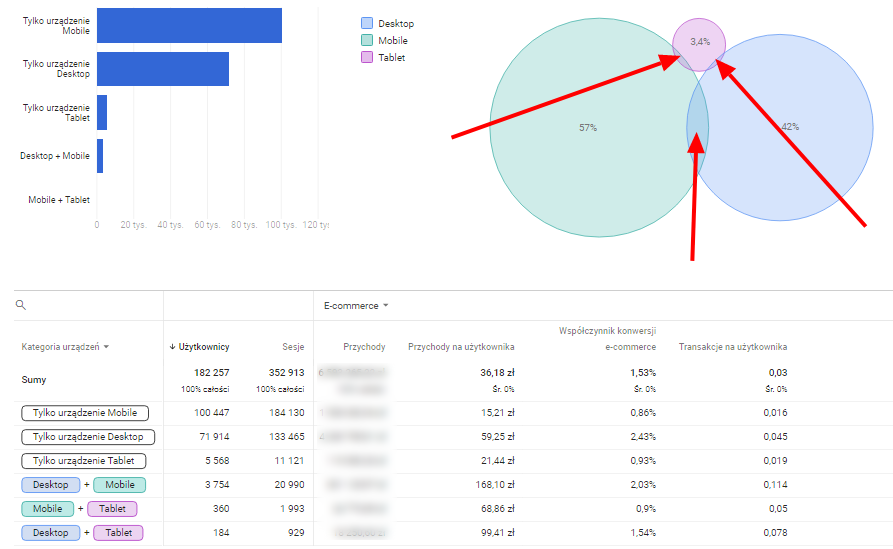Viewport: 893px width, 549px height.
Task: Click the Tylko urządzenie Desktop chart bar
Action: click(x=163, y=69)
